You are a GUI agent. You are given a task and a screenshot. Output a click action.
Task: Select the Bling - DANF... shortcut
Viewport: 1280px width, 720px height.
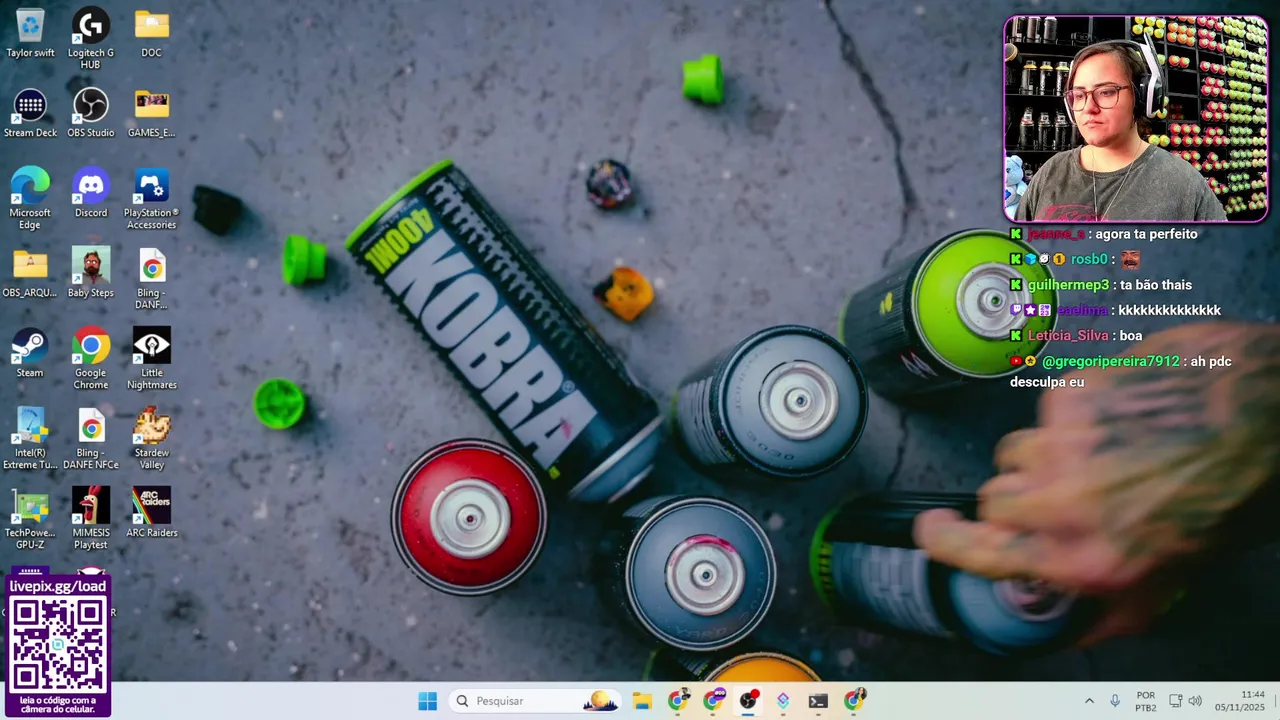tap(151, 278)
